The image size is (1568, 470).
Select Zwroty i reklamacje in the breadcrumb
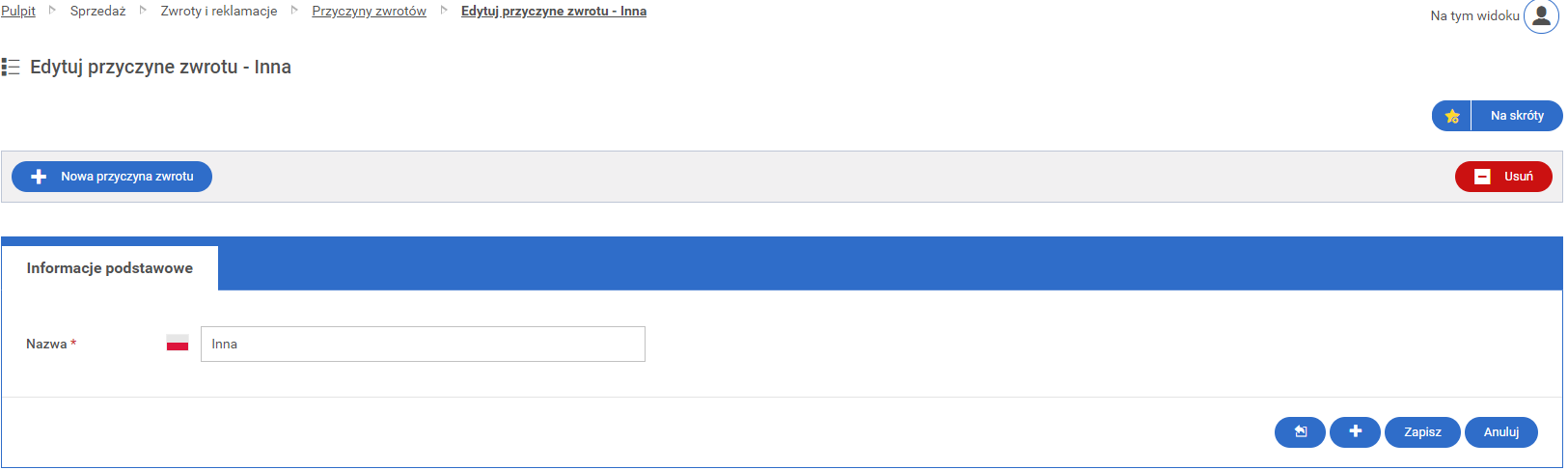pyautogui.click(x=218, y=12)
